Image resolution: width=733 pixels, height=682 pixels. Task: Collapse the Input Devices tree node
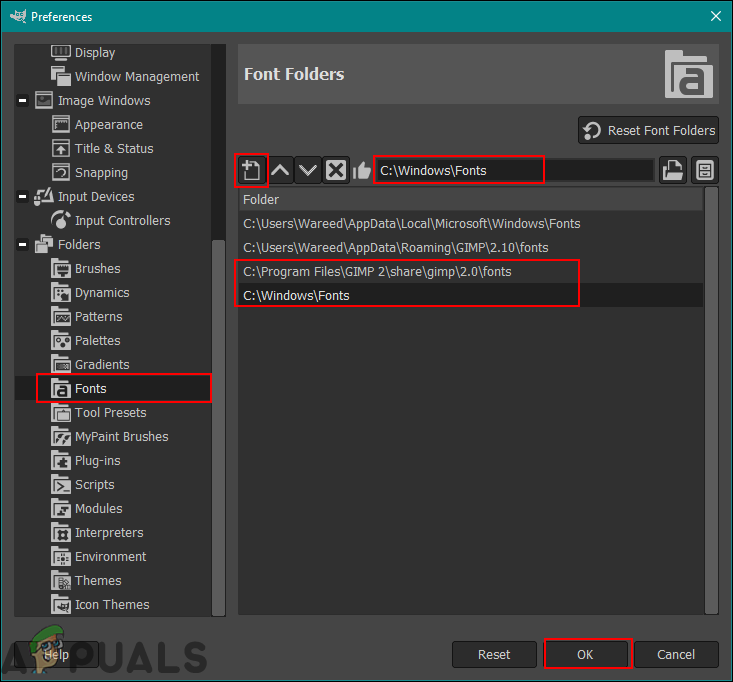click(x=22, y=197)
